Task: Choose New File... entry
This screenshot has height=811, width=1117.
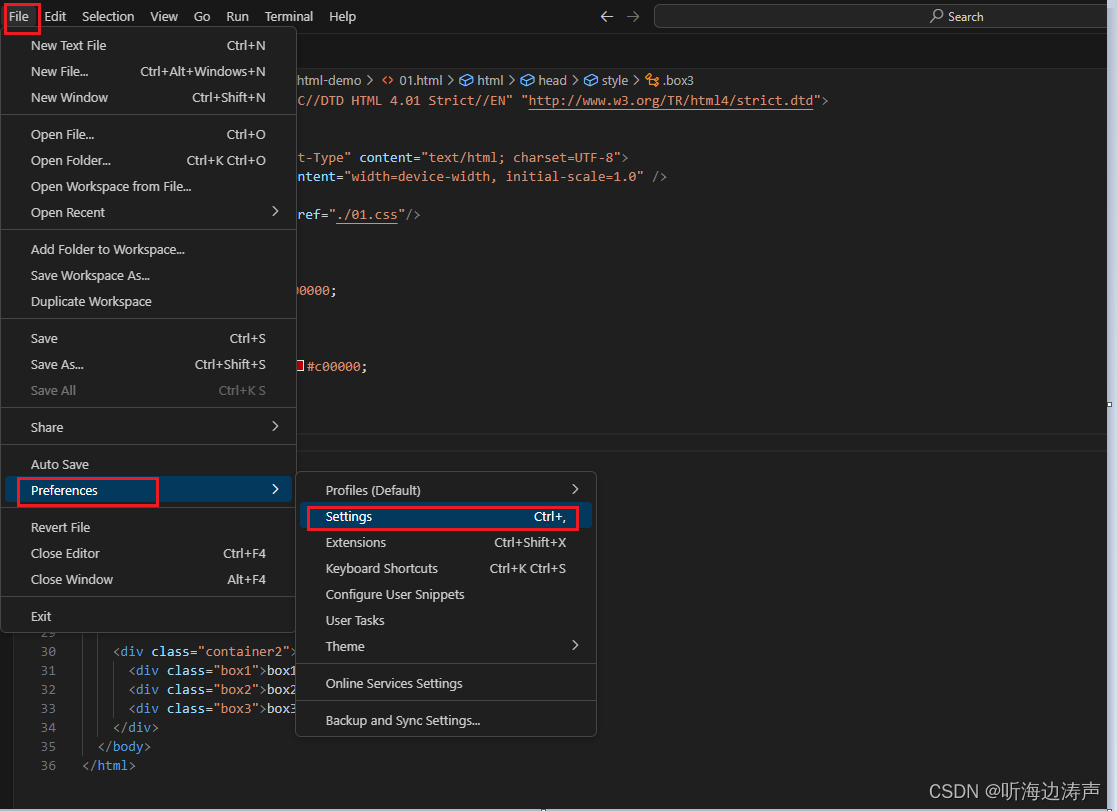Action: point(148,71)
